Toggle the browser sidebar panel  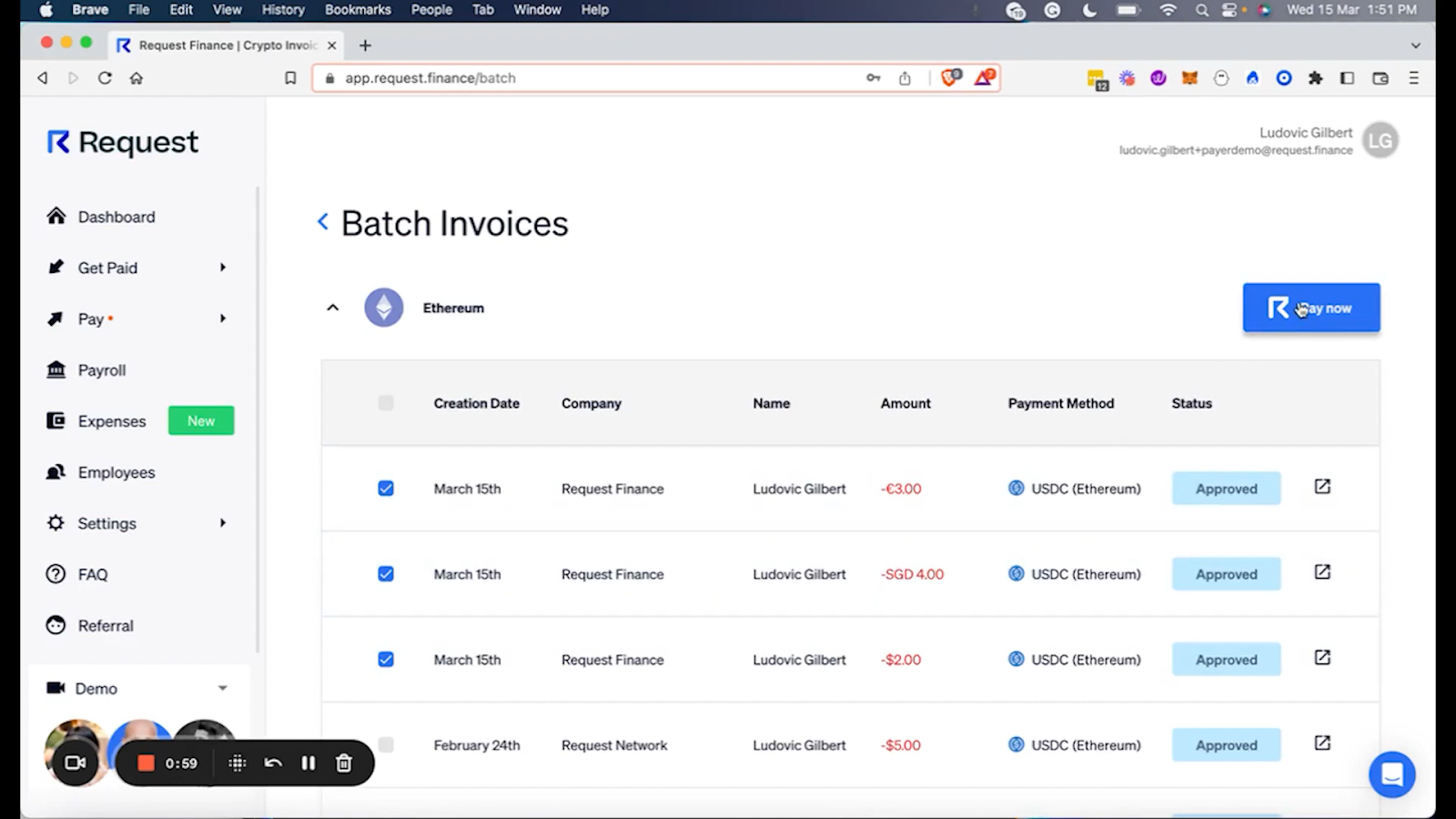[1348, 78]
